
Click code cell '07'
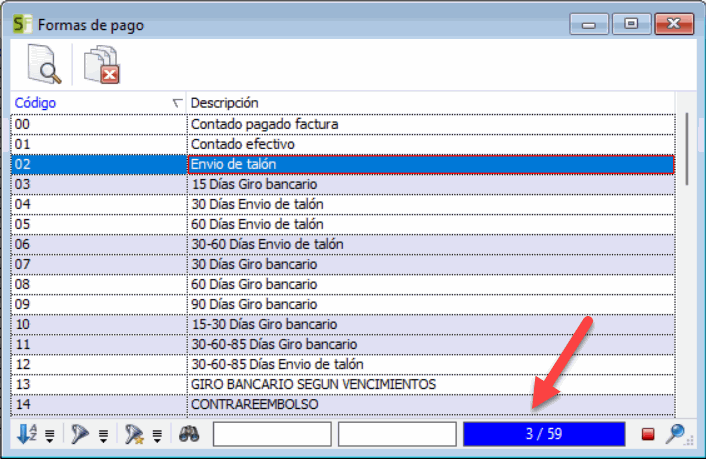(99, 264)
